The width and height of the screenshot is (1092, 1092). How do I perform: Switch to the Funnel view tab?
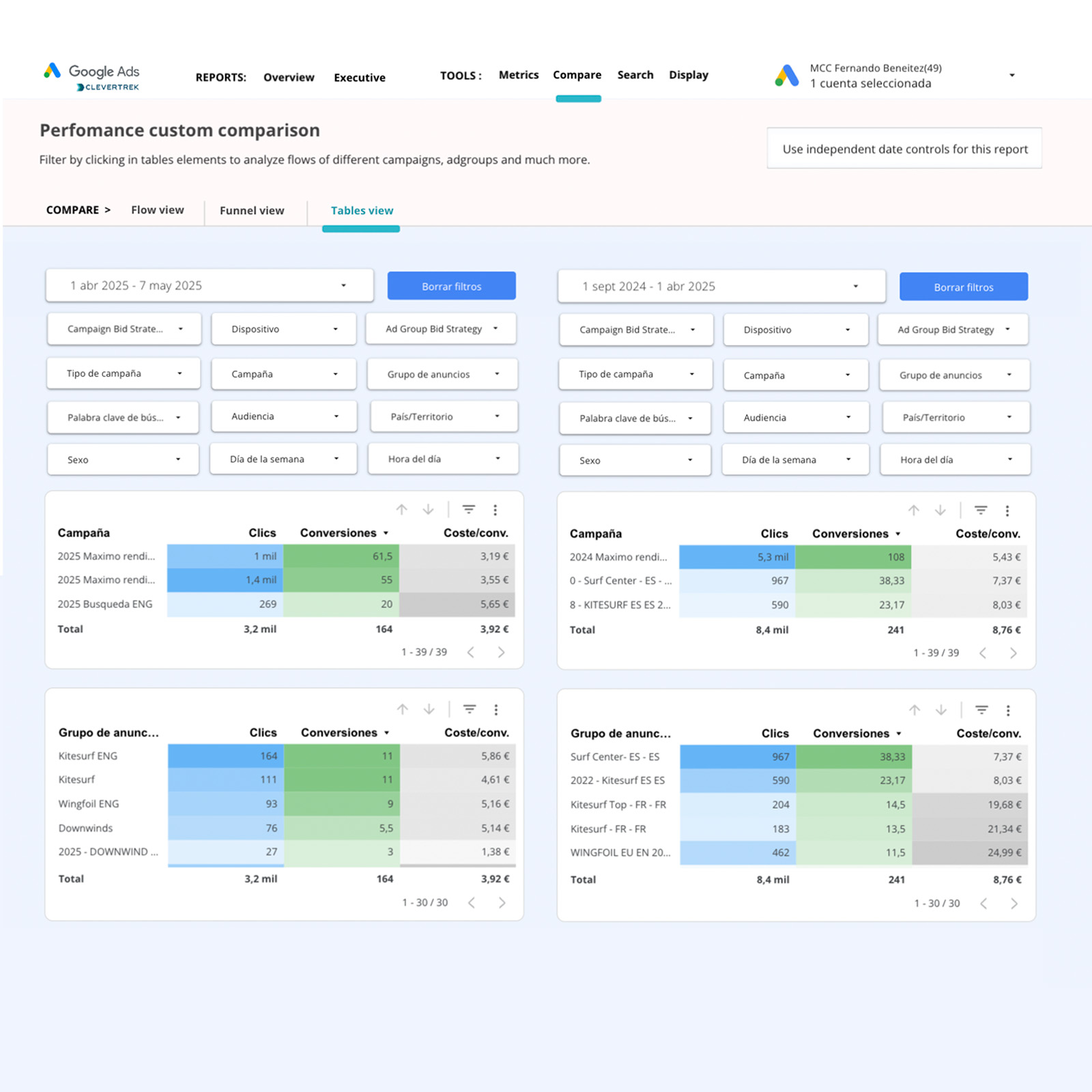click(252, 211)
